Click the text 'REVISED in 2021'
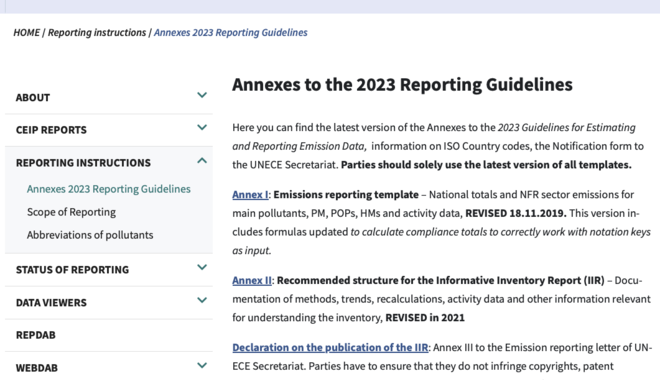Image resolution: width=660 pixels, height=380 pixels. (425, 318)
